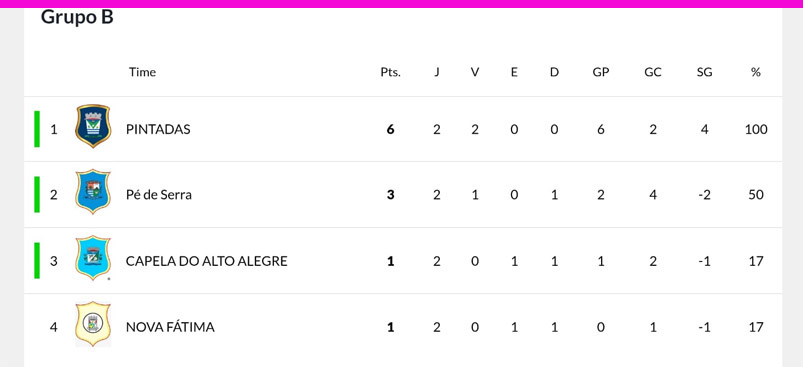Viewport: 803px width, 367px height.
Task: Select the GP column header
Action: pos(601,72)
